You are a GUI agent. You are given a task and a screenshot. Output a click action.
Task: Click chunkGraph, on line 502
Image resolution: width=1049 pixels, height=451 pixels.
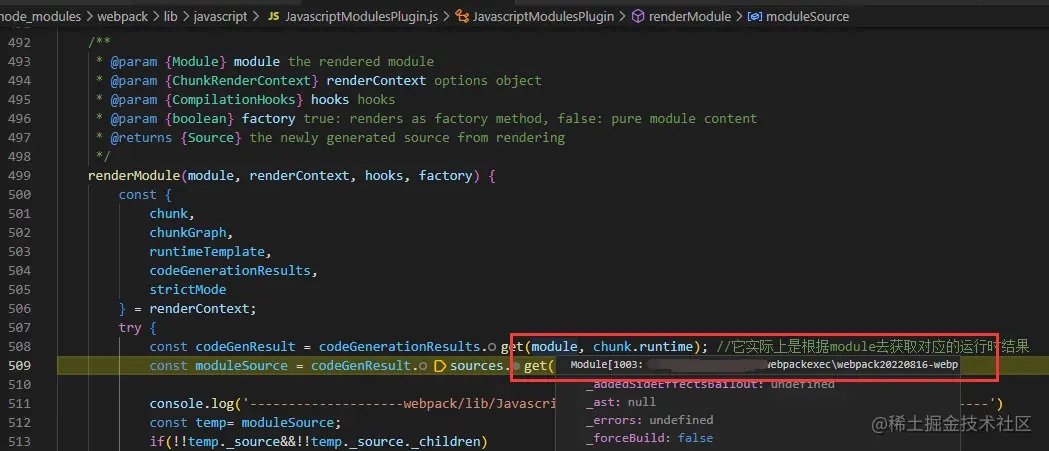tap(191, 233)
